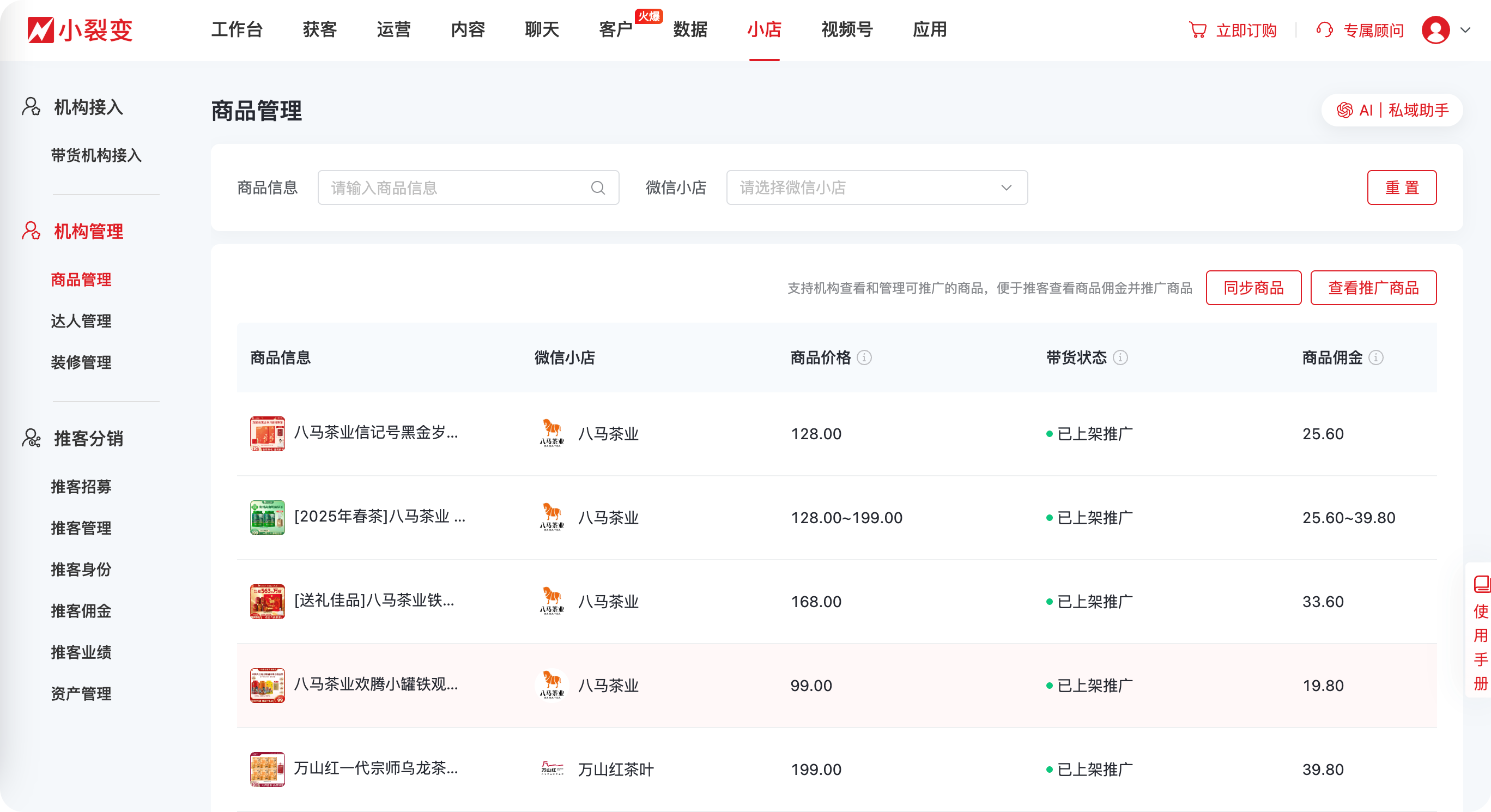
Task: Click the search magnifier icon in 商品信息 field
Action: (598, 187)
